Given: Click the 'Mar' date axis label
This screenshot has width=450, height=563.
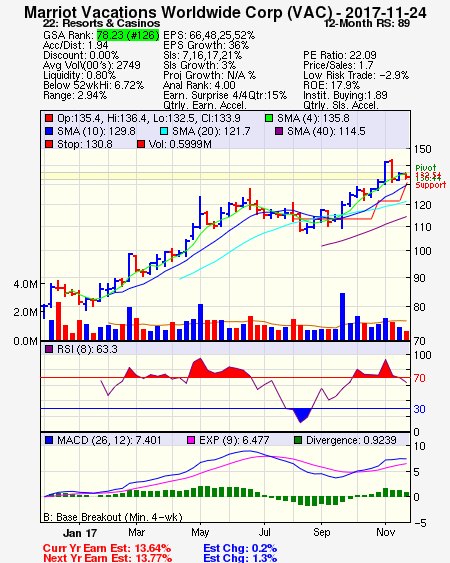Looking at the screenshot, I should [136, 532].
